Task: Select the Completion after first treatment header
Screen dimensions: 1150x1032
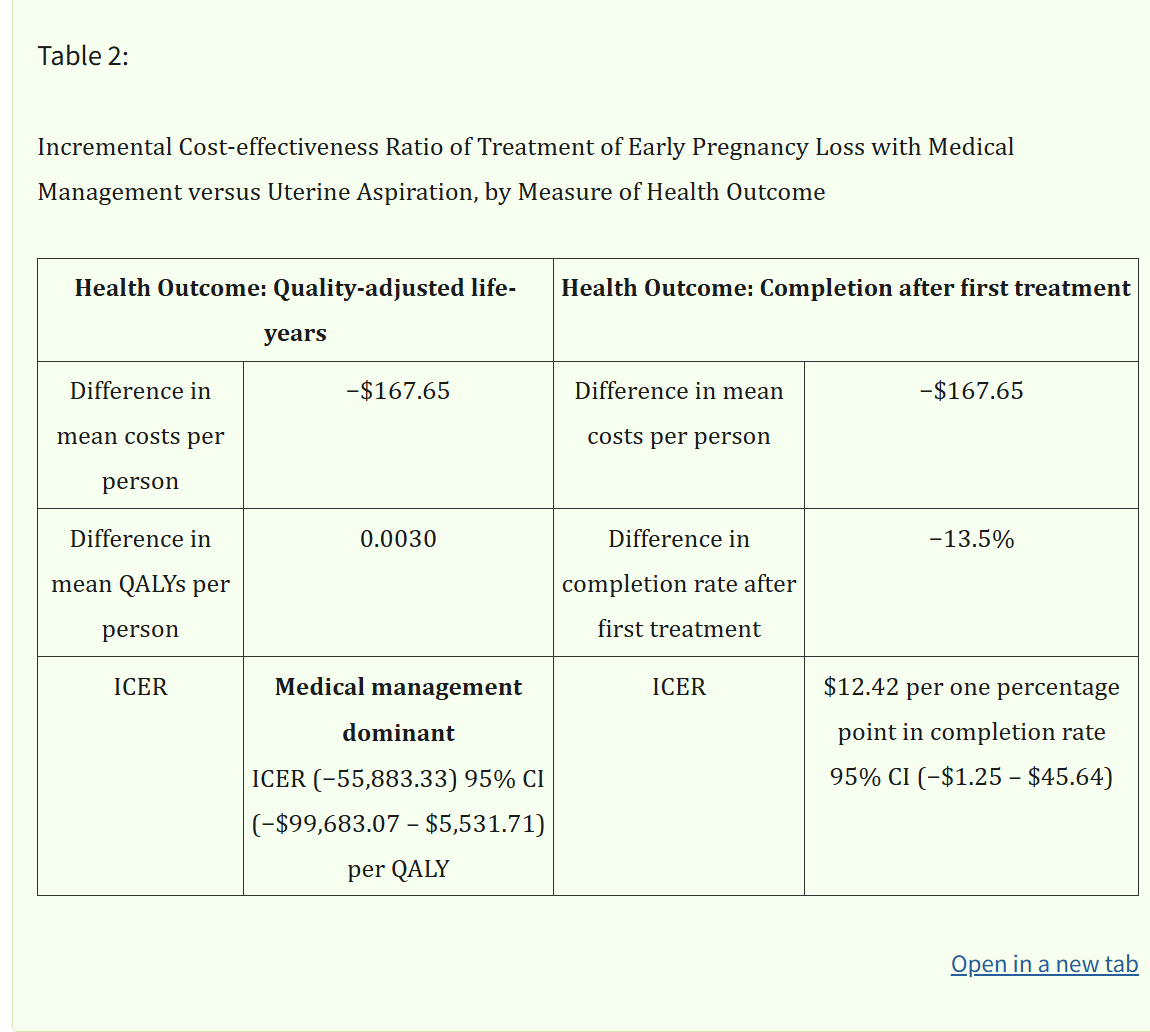Action: 845,288
